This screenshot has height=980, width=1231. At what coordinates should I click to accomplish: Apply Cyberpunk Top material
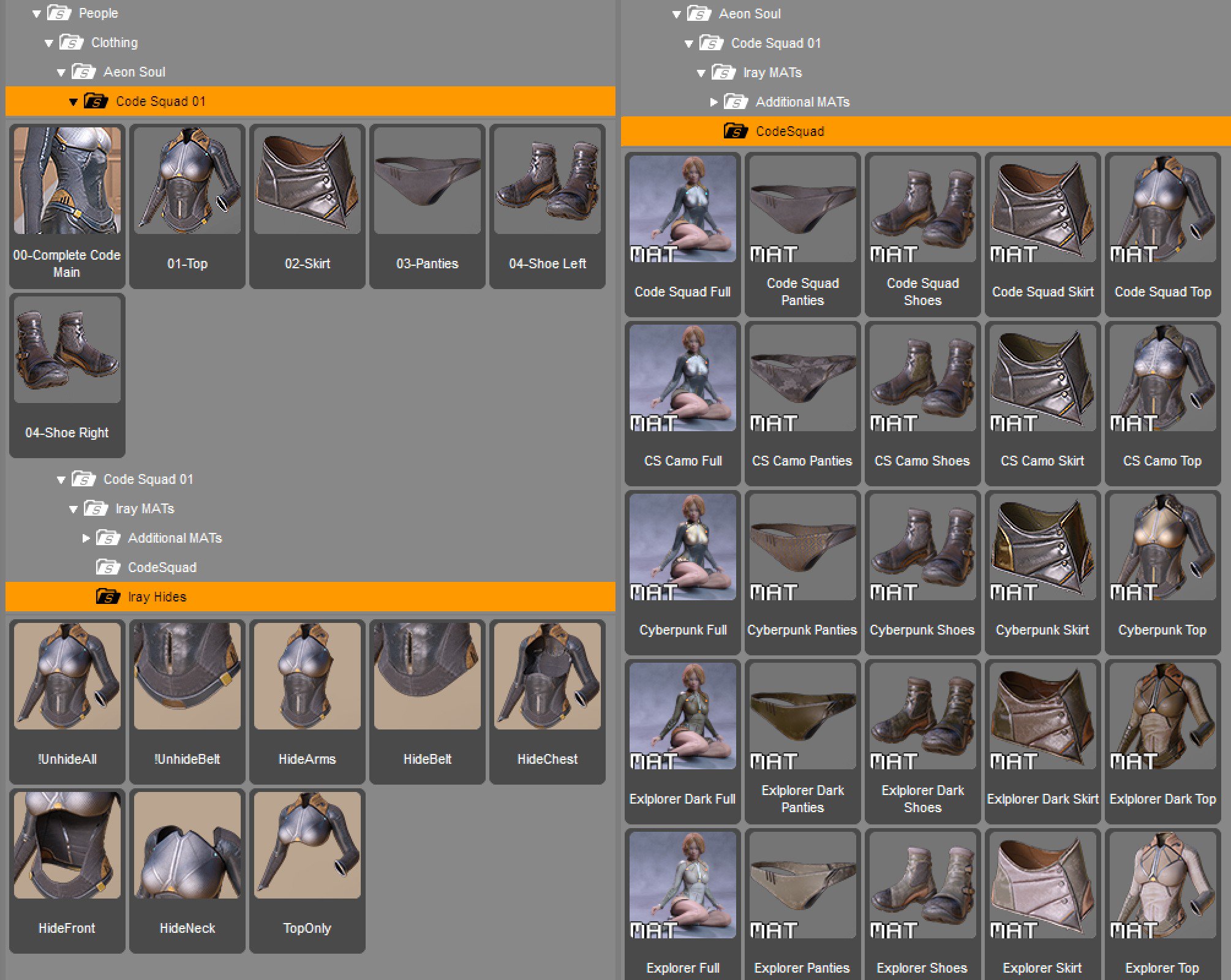point(1163,572)
